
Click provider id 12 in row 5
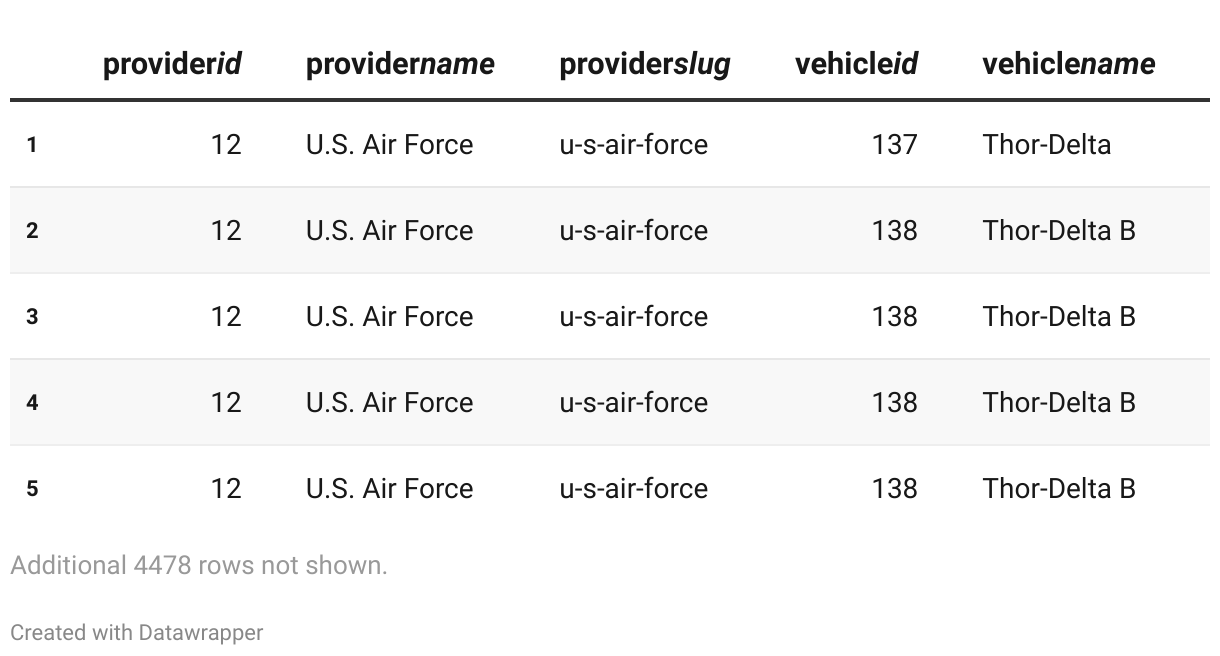click(226, 489)
